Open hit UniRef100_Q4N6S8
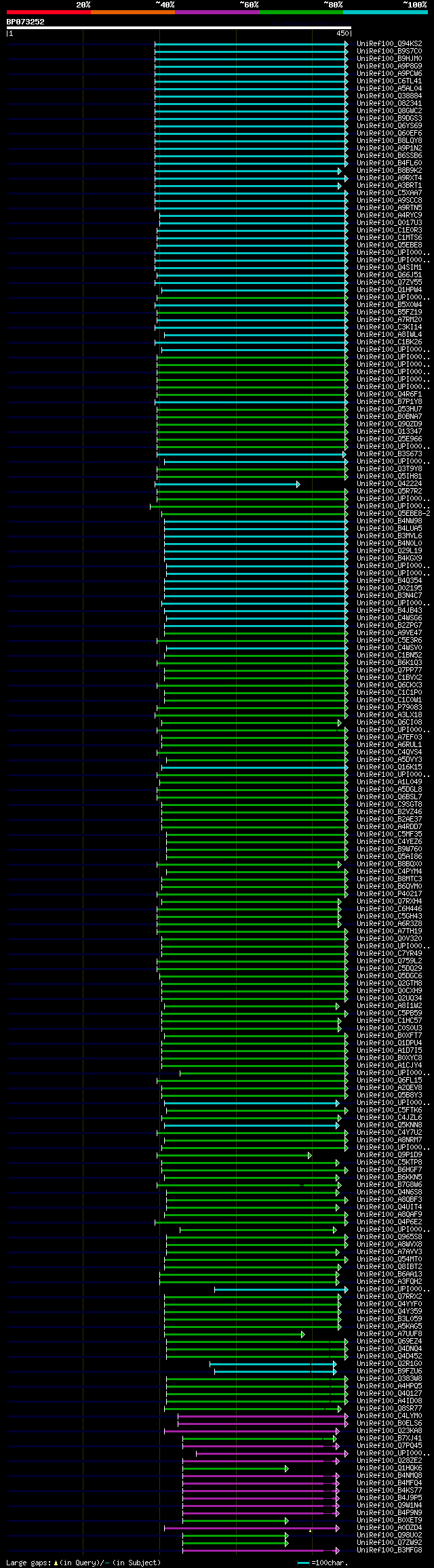This screenshot has width=434, height=1568. click(389, 1192)
